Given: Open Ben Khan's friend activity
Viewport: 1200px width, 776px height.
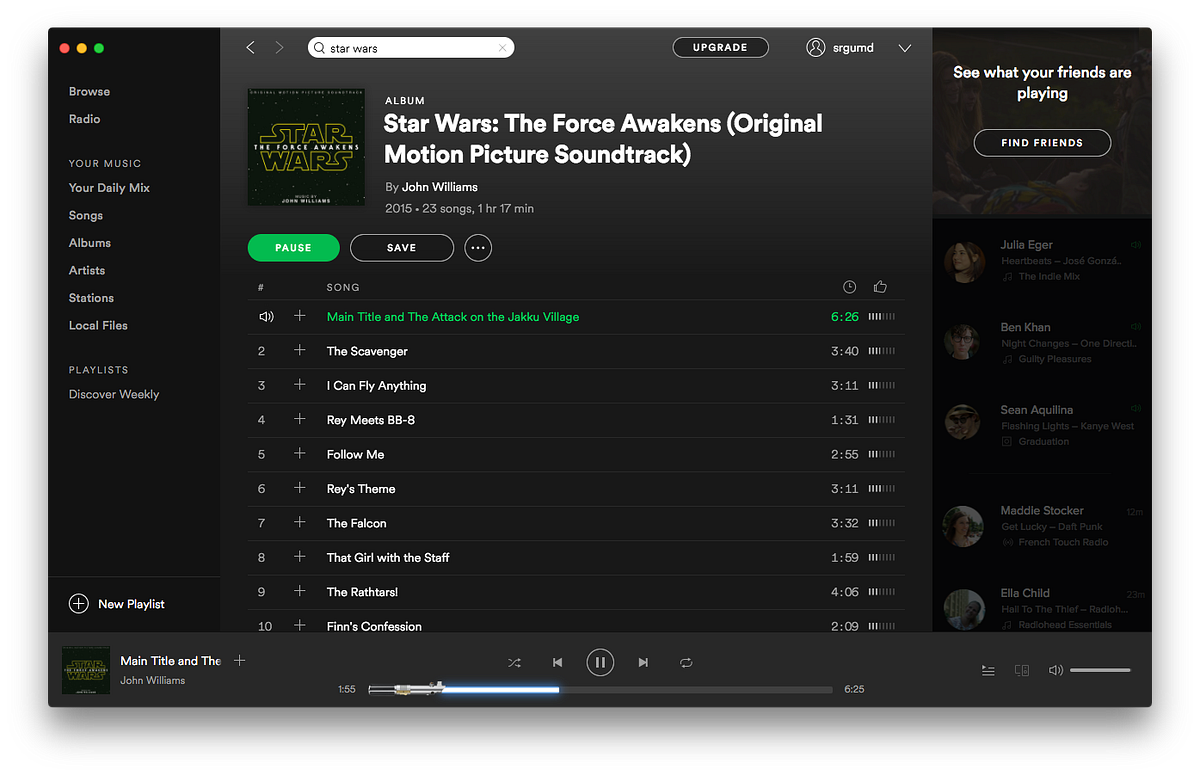Looking at the screenshot, I should coord(1042,342).
